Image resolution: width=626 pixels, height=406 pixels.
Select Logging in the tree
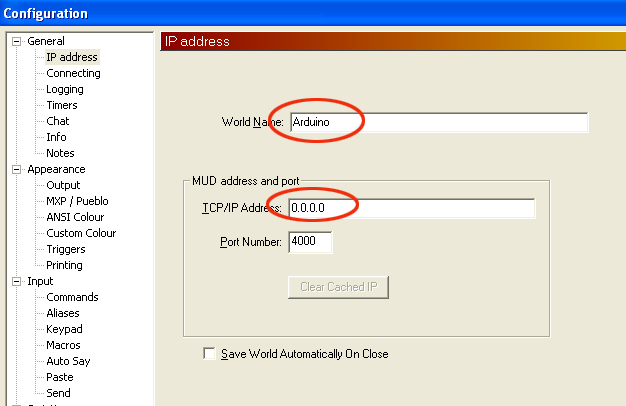point(65,89)
